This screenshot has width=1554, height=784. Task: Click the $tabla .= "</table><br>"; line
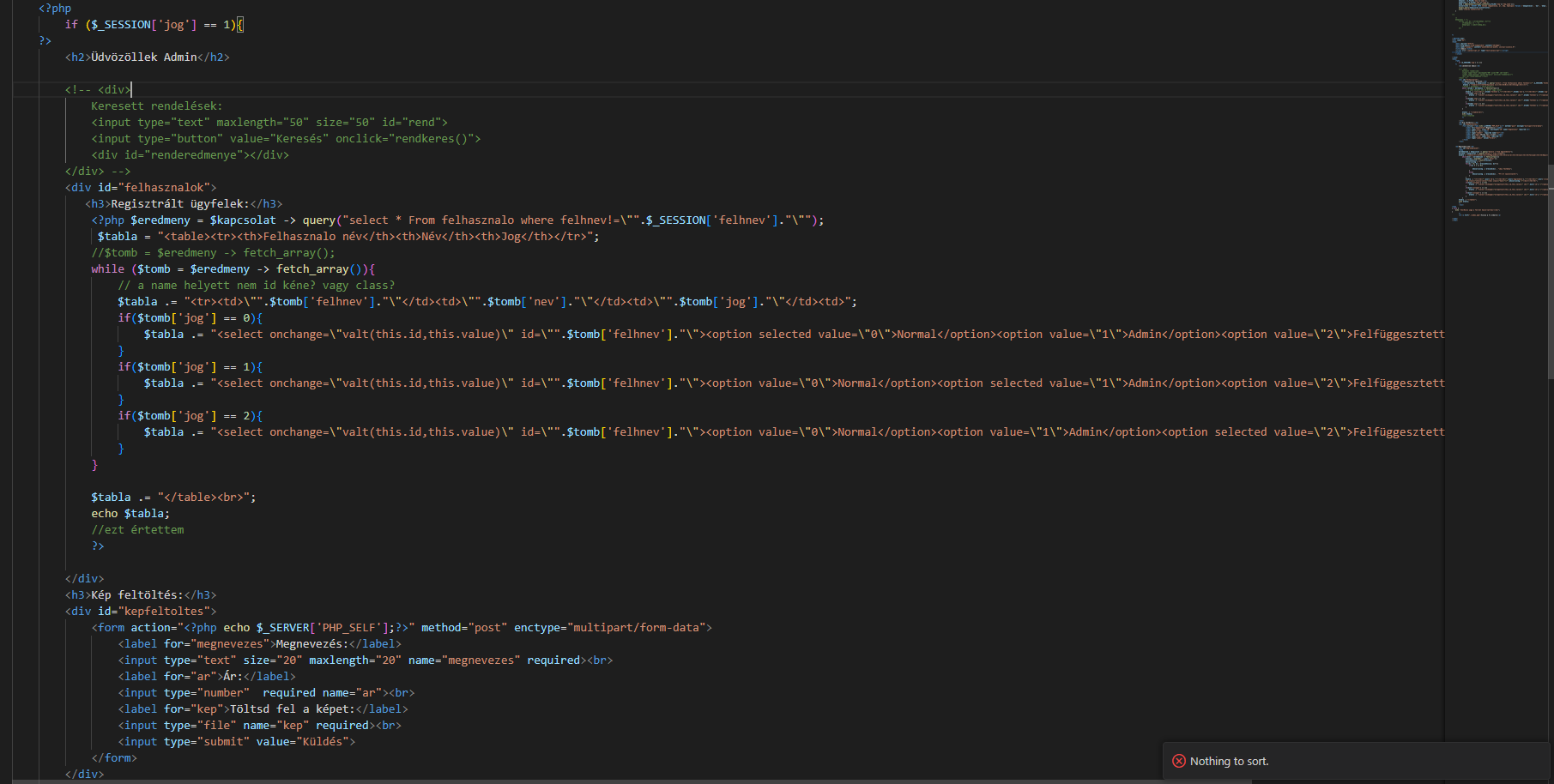point(174,498)
